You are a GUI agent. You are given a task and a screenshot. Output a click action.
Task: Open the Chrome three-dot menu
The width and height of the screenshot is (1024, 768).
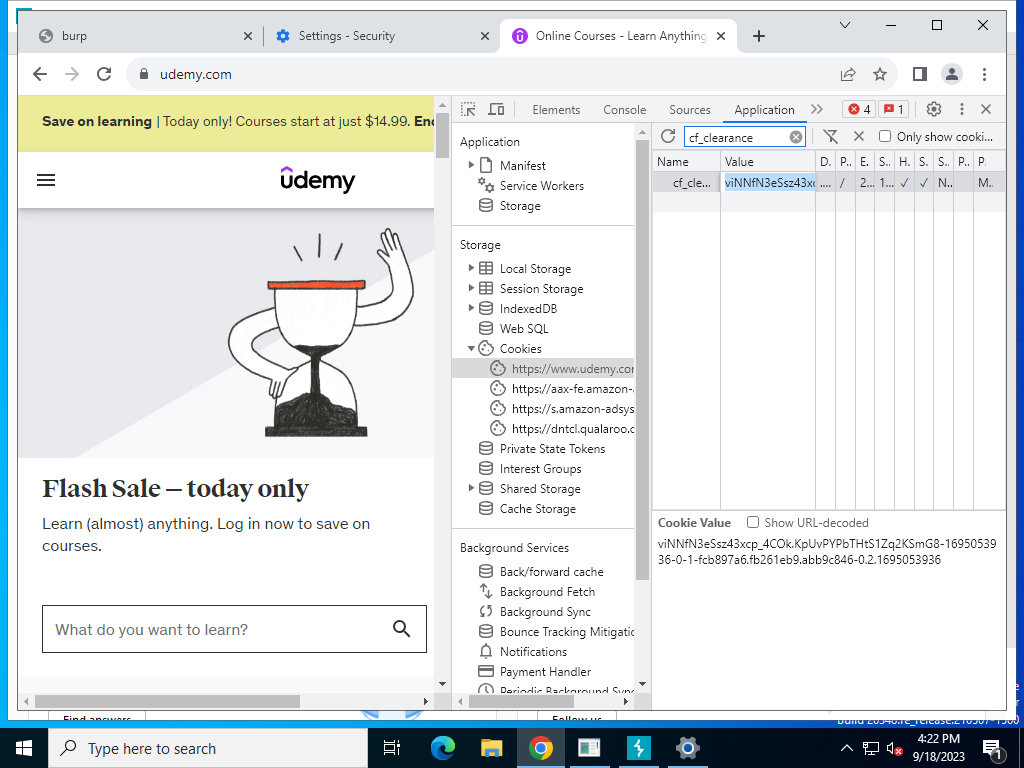[x=984, y=74]
